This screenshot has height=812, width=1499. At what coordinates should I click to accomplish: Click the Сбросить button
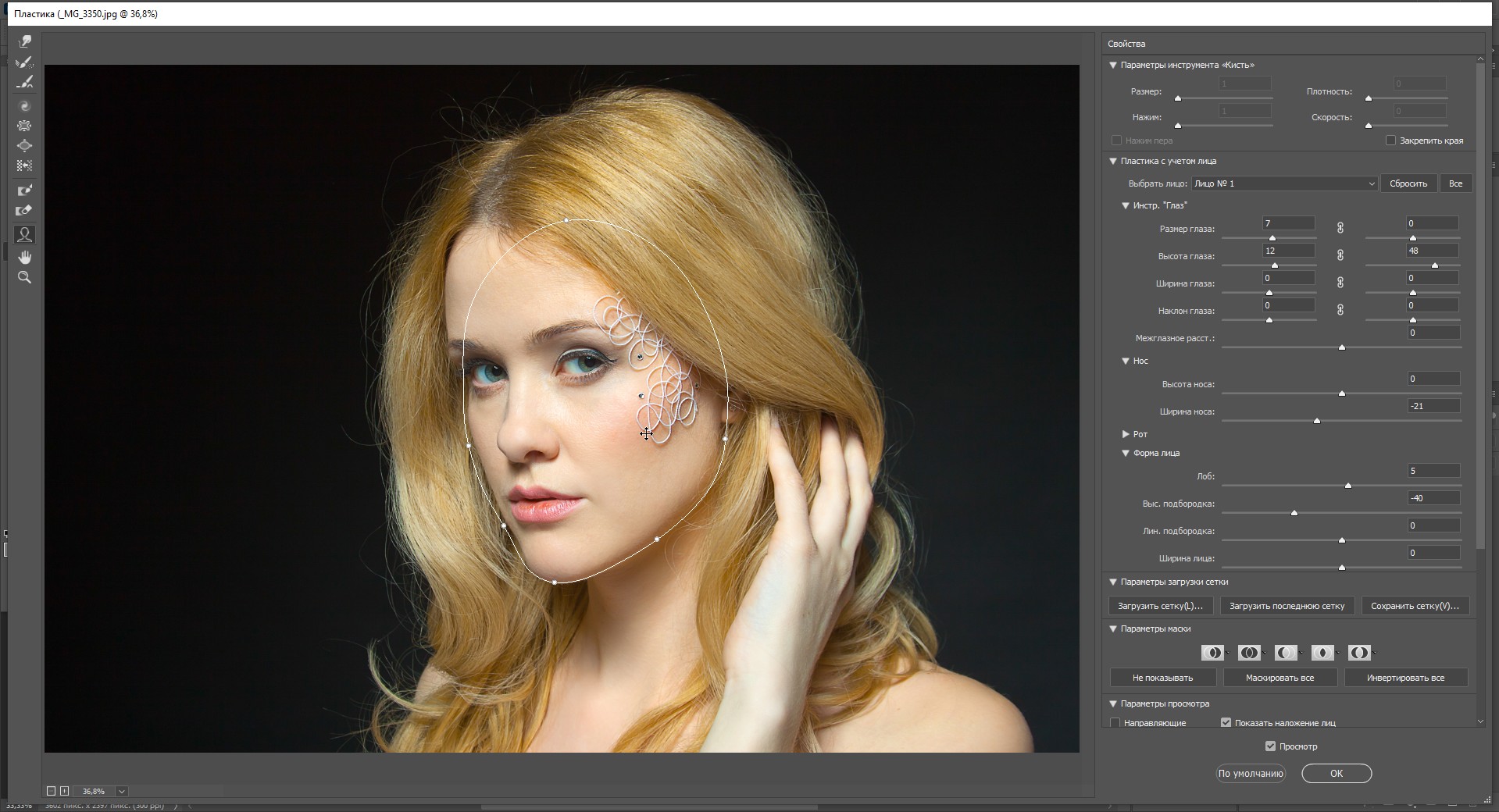(x=1408, y=183)
